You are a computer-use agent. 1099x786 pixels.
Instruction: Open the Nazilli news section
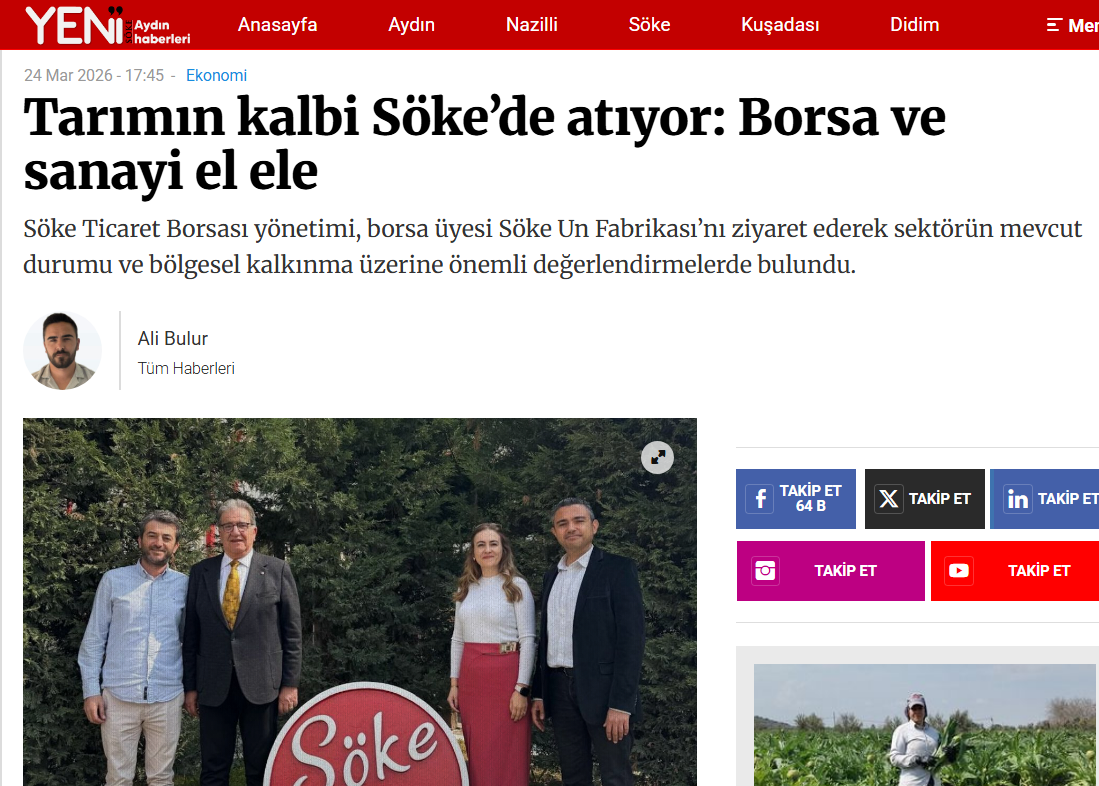[x=532, y=25]
